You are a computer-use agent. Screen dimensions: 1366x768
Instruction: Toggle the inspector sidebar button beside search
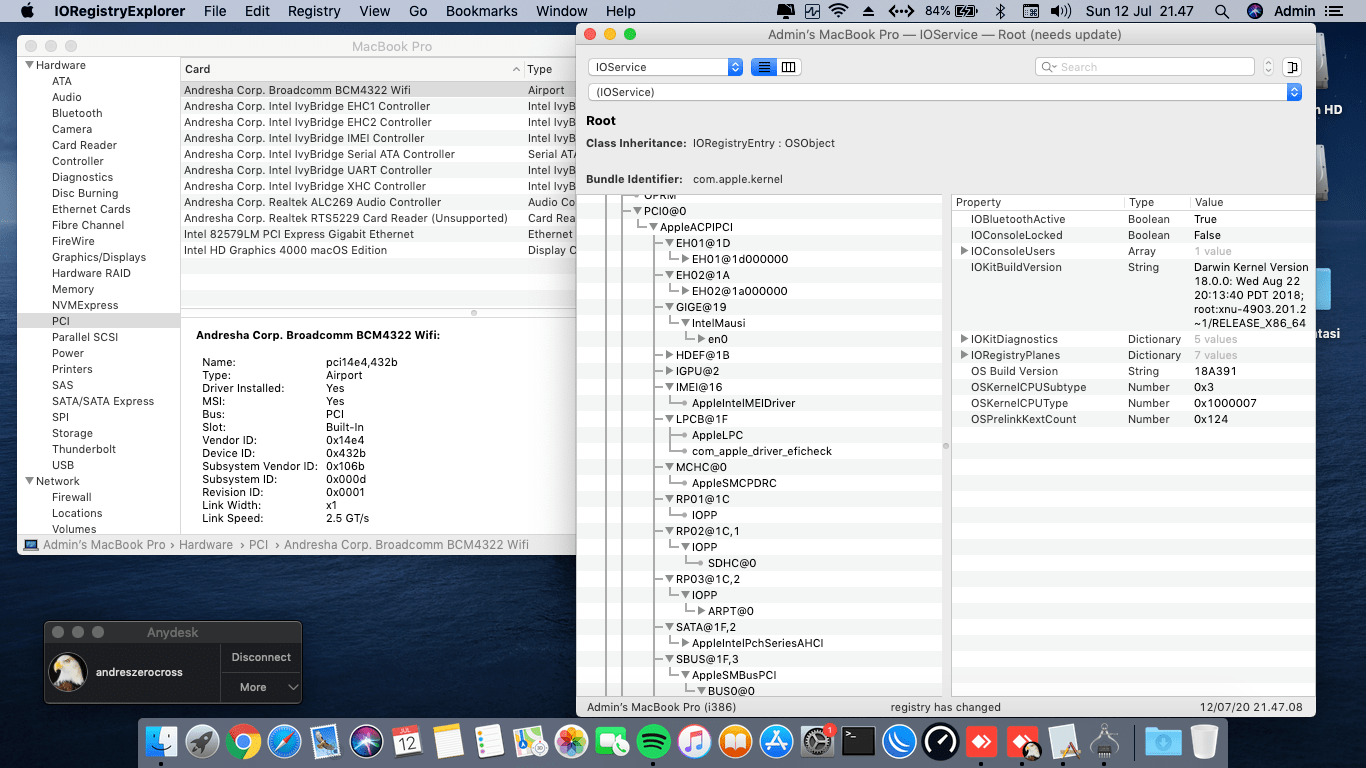tap(1292, 67)
